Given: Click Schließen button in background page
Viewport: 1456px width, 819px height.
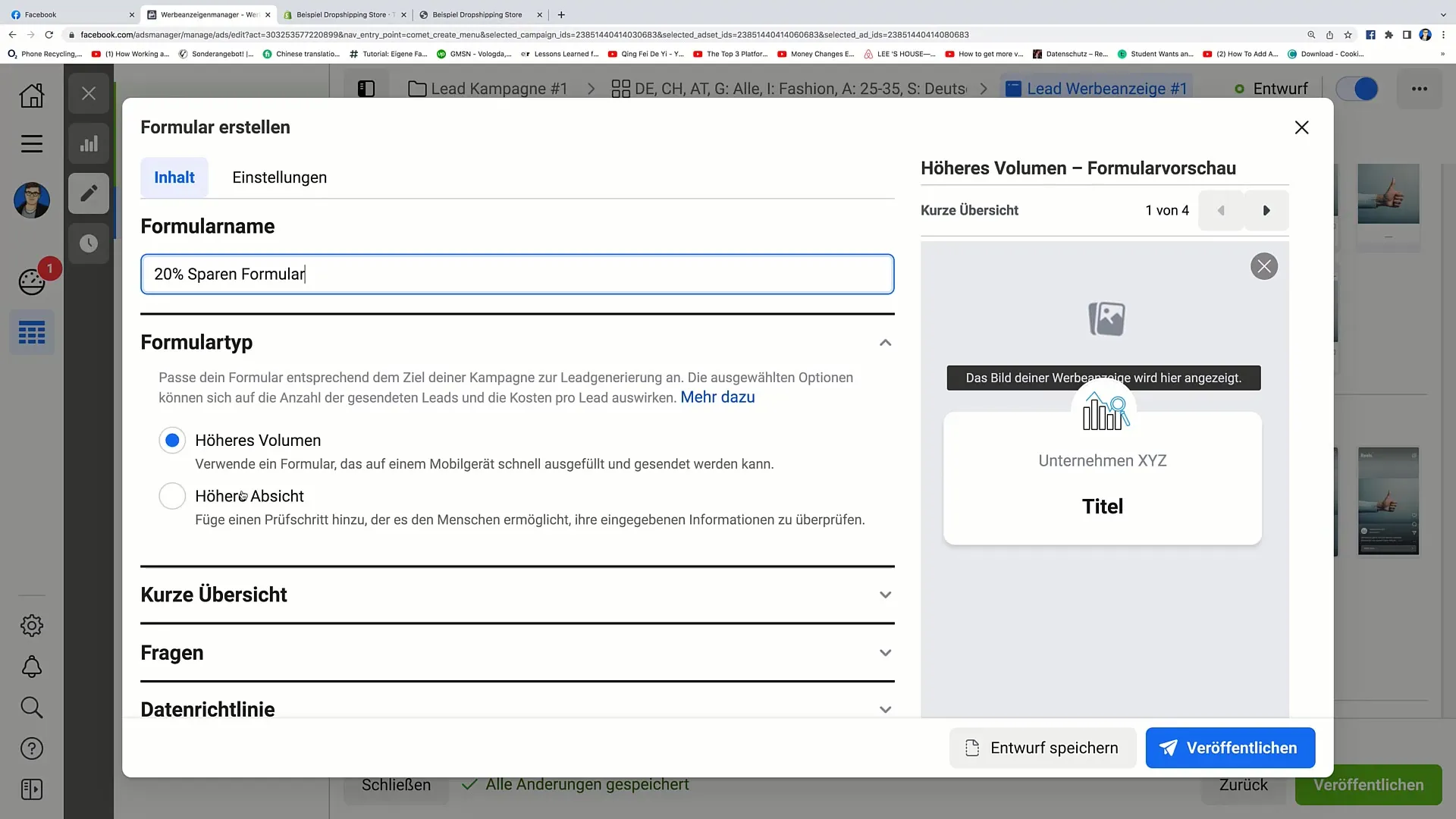Looking at the screenshot, I should pyautogui.click(x=396, y=785).
